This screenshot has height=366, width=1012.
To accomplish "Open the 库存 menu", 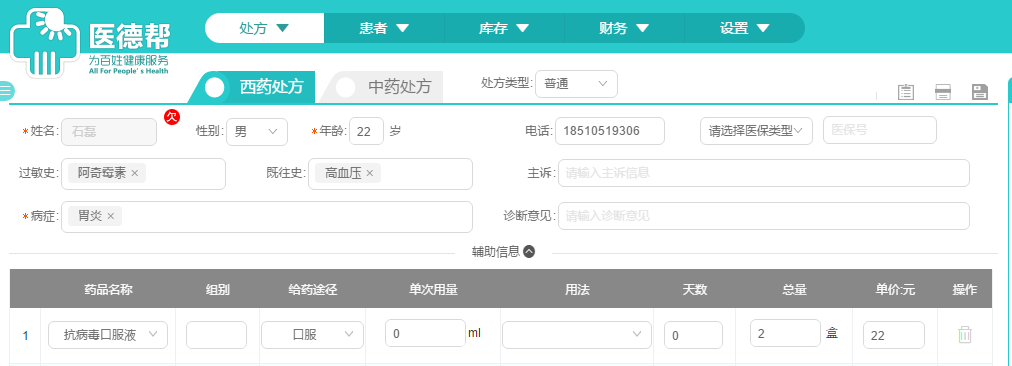I will (x=504, y=28).
